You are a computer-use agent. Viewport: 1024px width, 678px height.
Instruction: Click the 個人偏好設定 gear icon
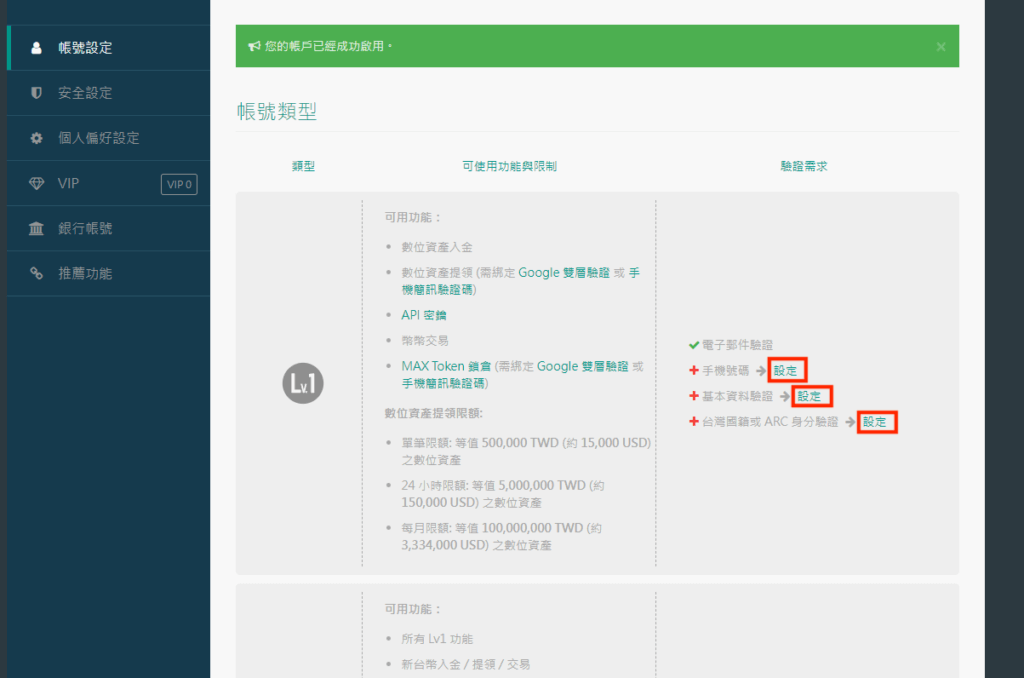(37, 138)
